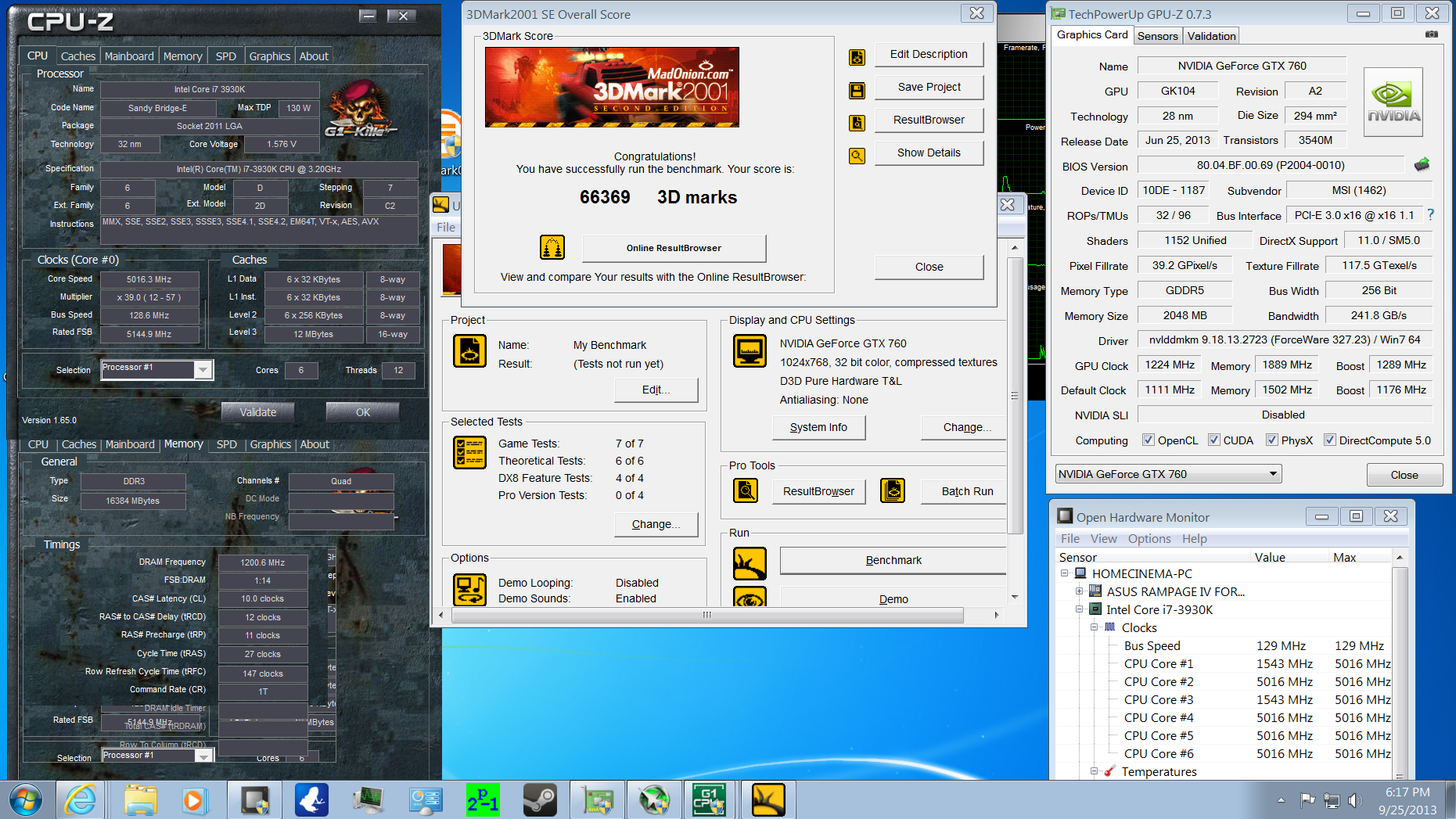
Task: Open Windows Media Player on taskbar
Action: (x=193, y=800)
